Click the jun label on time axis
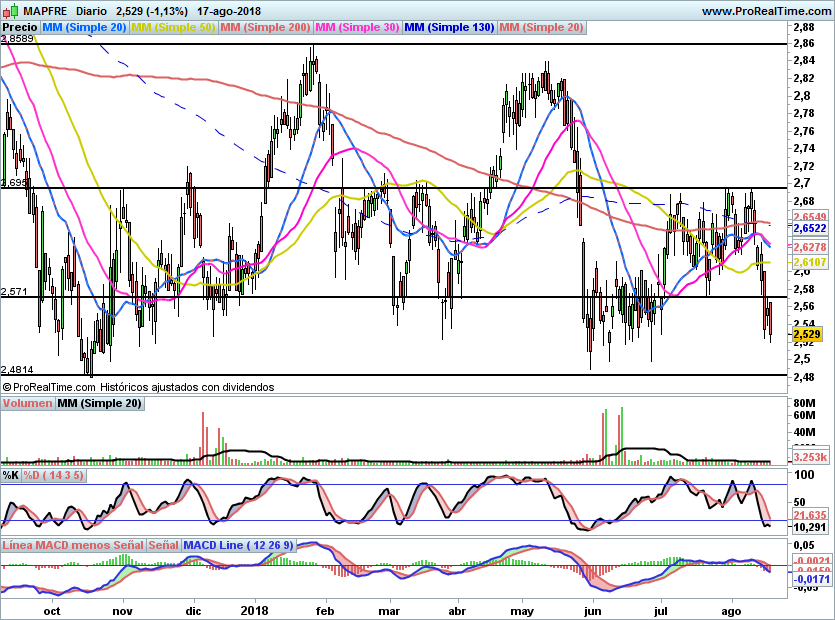This screenshot has width=835, height=620. (592, 611)
